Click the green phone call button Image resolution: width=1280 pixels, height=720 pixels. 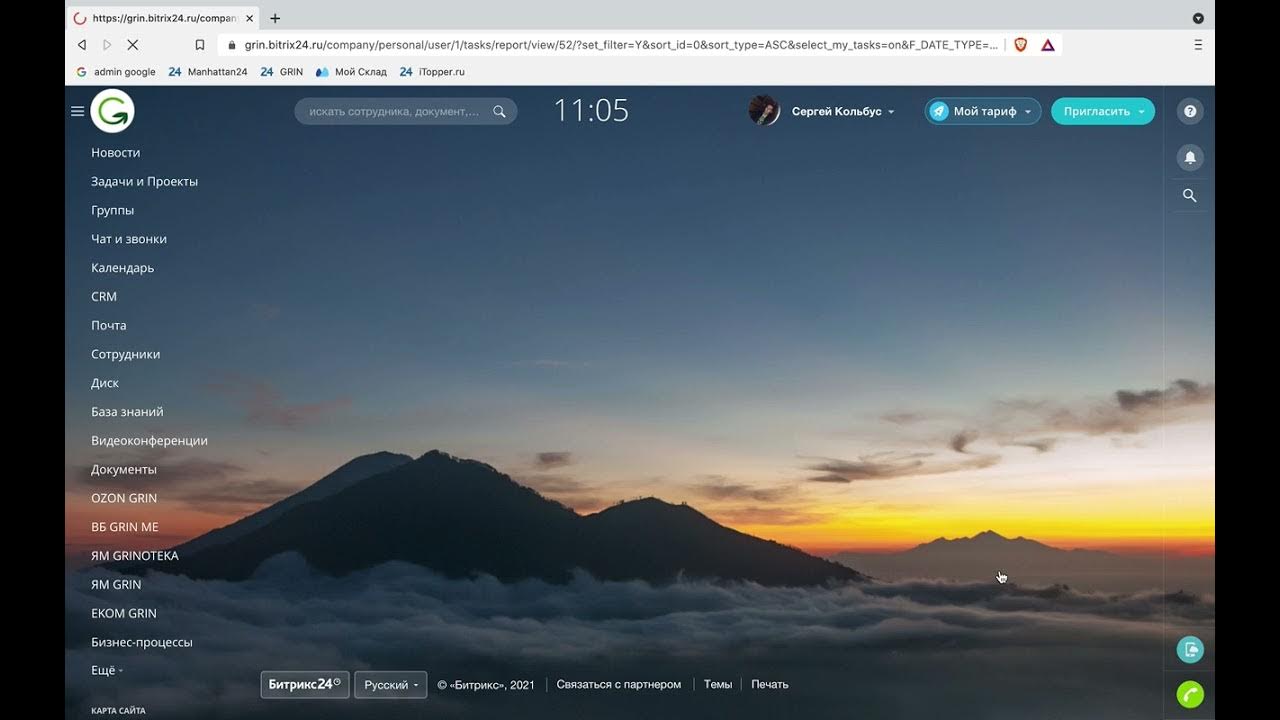click(1190, 694)
